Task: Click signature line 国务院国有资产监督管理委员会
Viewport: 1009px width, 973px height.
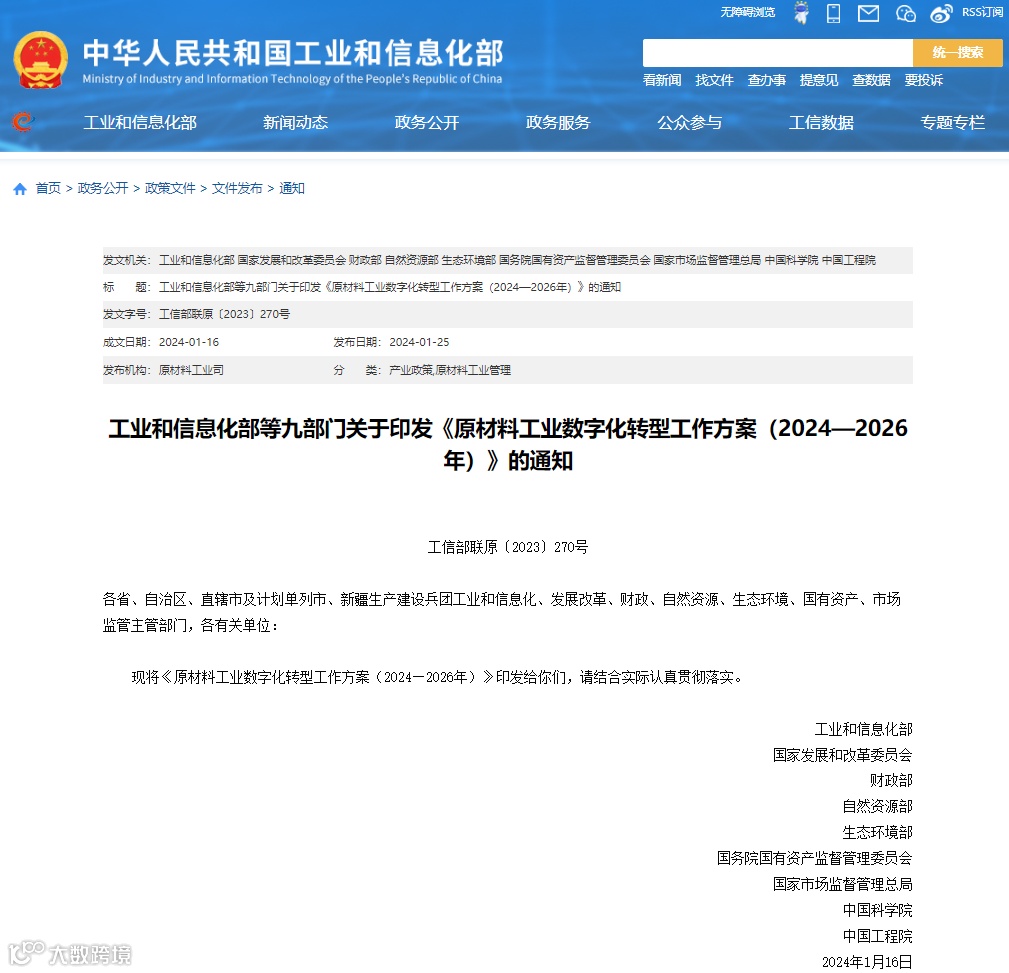Action: click(x=815, y=858)
